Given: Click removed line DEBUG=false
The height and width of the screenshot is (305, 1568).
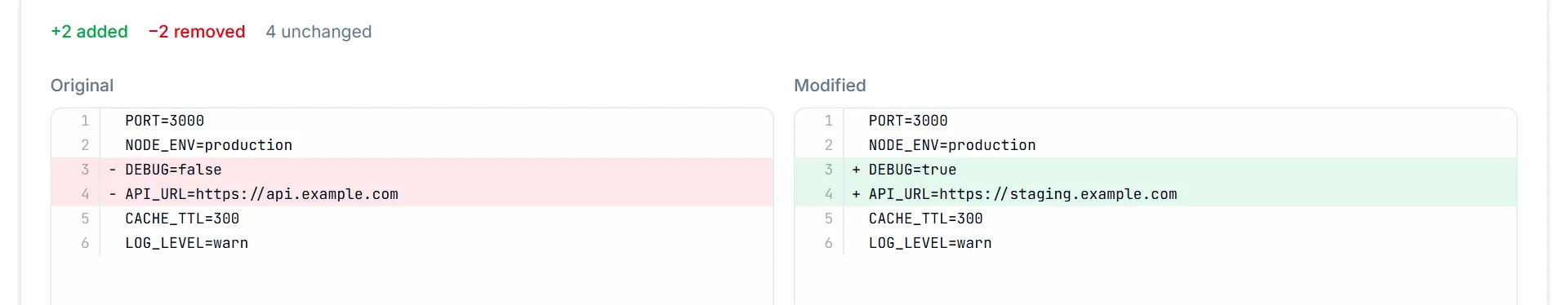Looking at the screenshot, I should tap(412, 170).
